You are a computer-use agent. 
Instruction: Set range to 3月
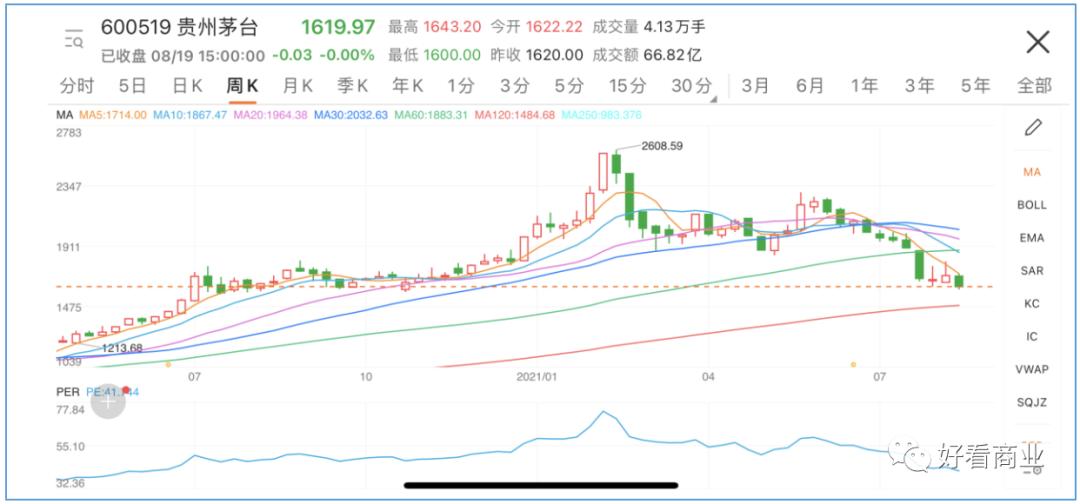756,85
